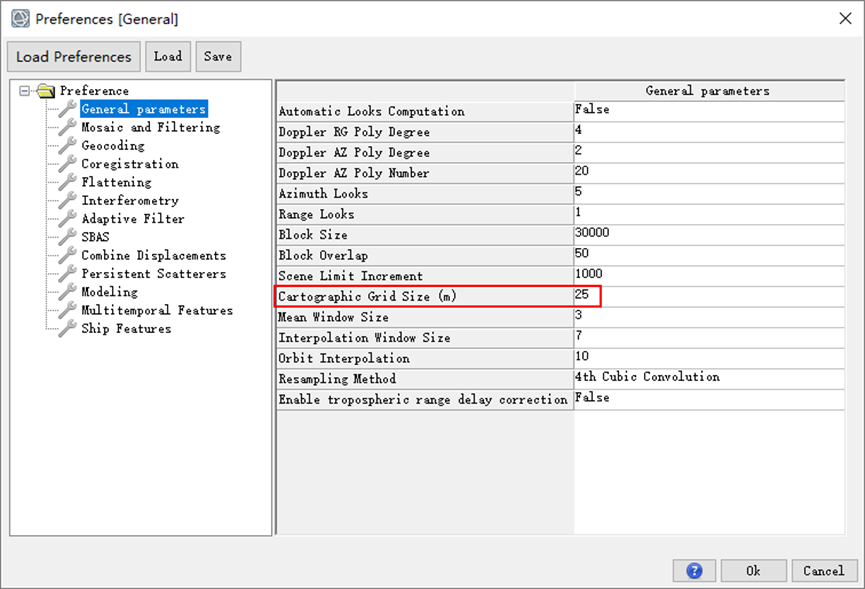865x589 pixels.
Task: Click the wrench icon beside Geocoding
Action: coord(68,145)
